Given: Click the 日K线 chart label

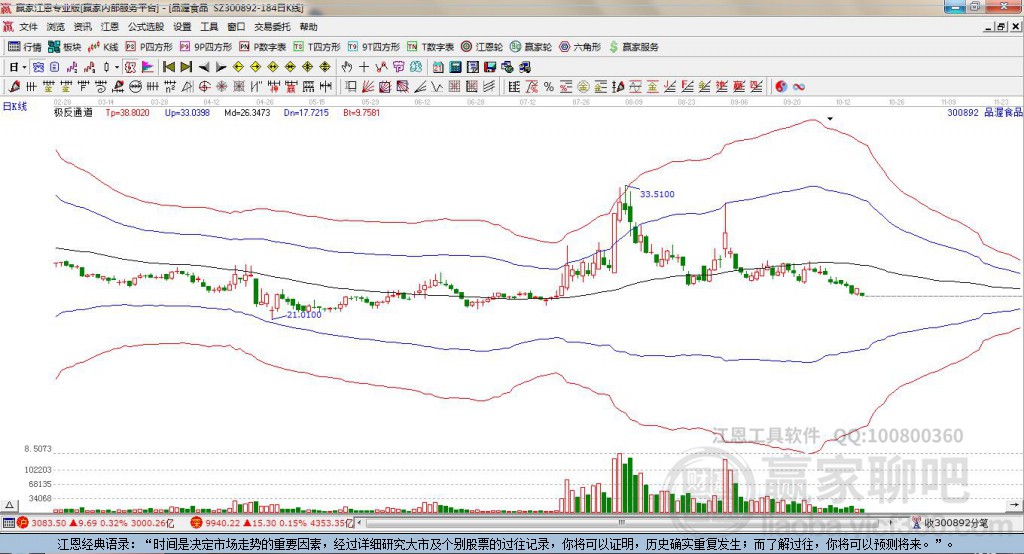Looking at the screenshot, I should click(16, 106).
